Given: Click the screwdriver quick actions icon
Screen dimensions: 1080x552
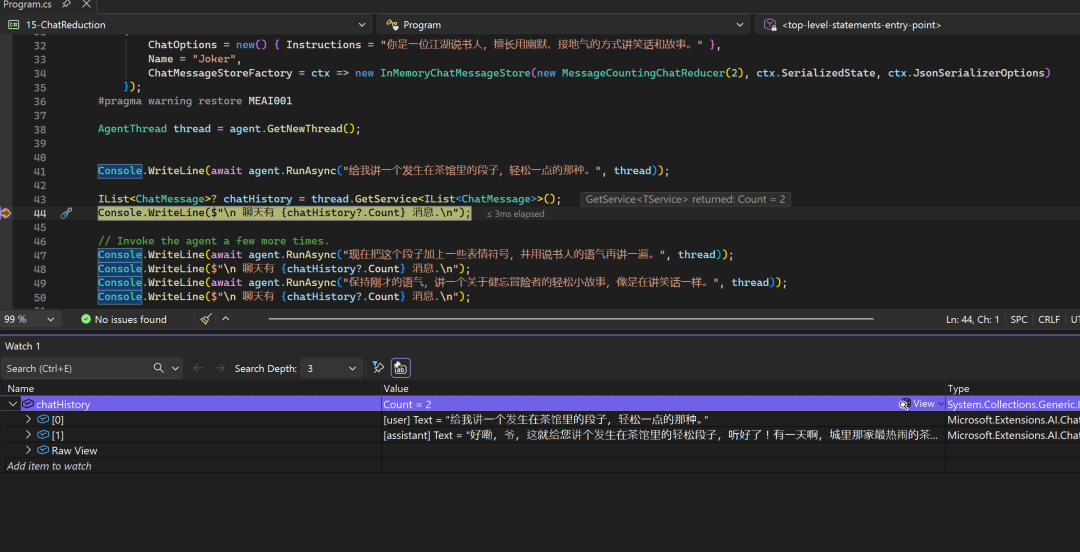Looking at the screenshot, I should [x=66, y=213].
